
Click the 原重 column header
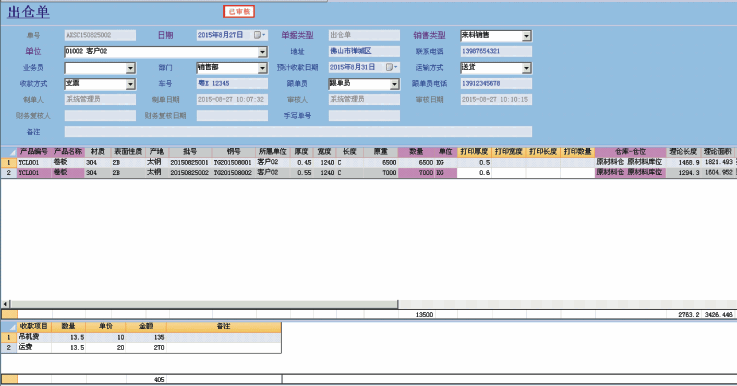click(x=381, y=152)
